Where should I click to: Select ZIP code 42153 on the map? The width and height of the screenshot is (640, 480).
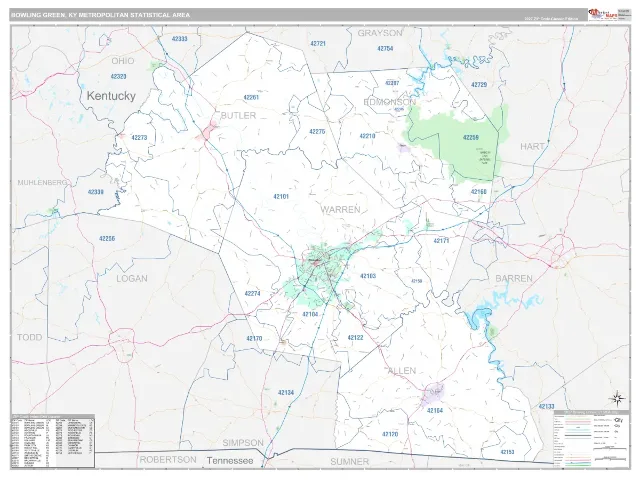click(507, 452)
